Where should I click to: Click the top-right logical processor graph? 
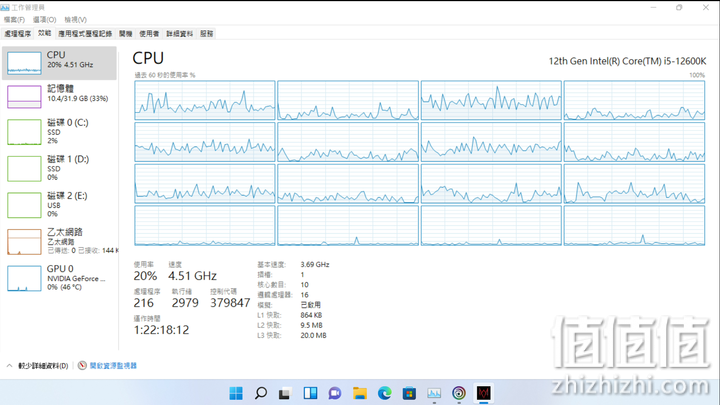point(634,100)
